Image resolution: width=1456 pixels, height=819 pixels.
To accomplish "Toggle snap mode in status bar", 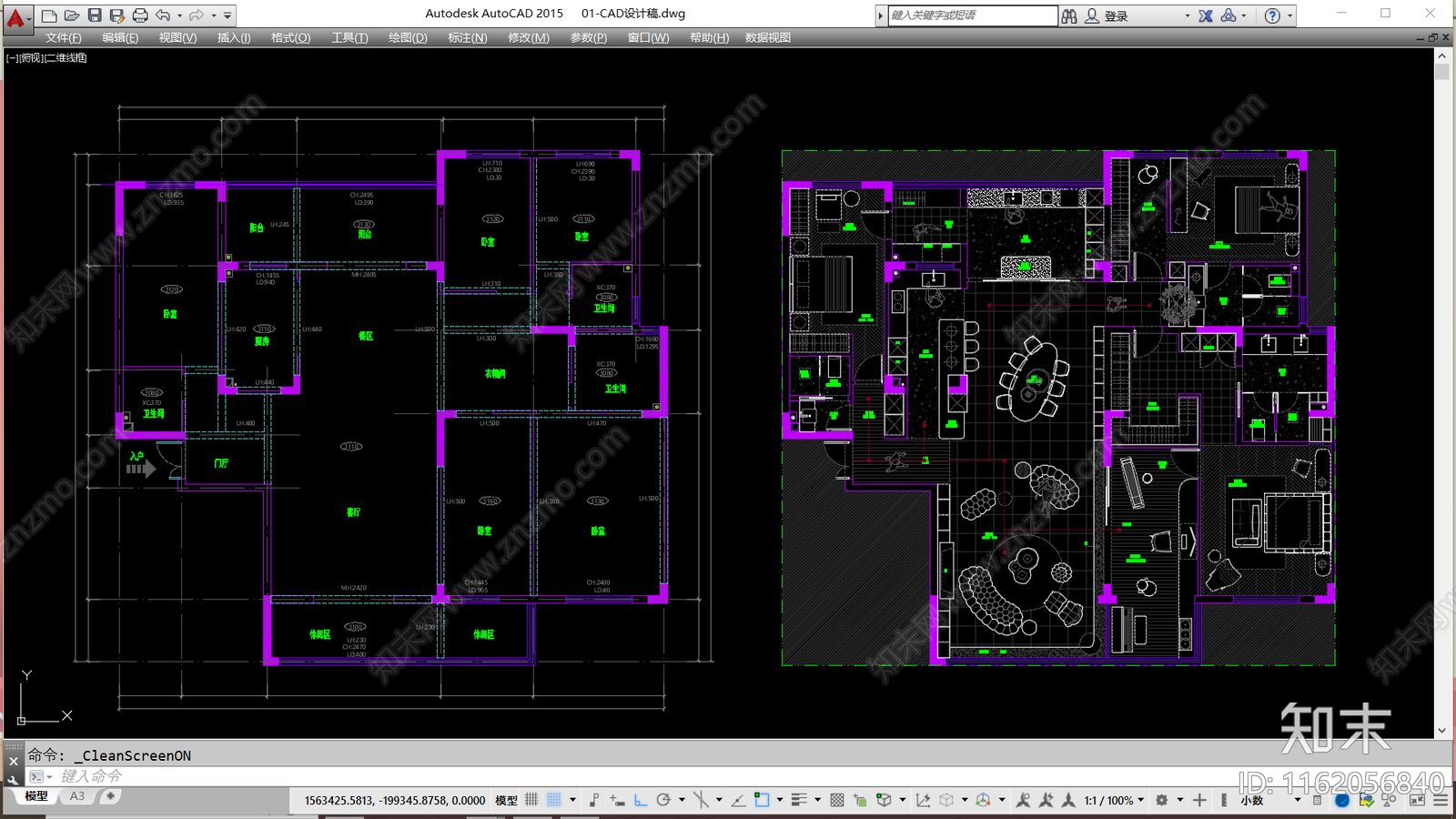I will (x=553, y=801).
